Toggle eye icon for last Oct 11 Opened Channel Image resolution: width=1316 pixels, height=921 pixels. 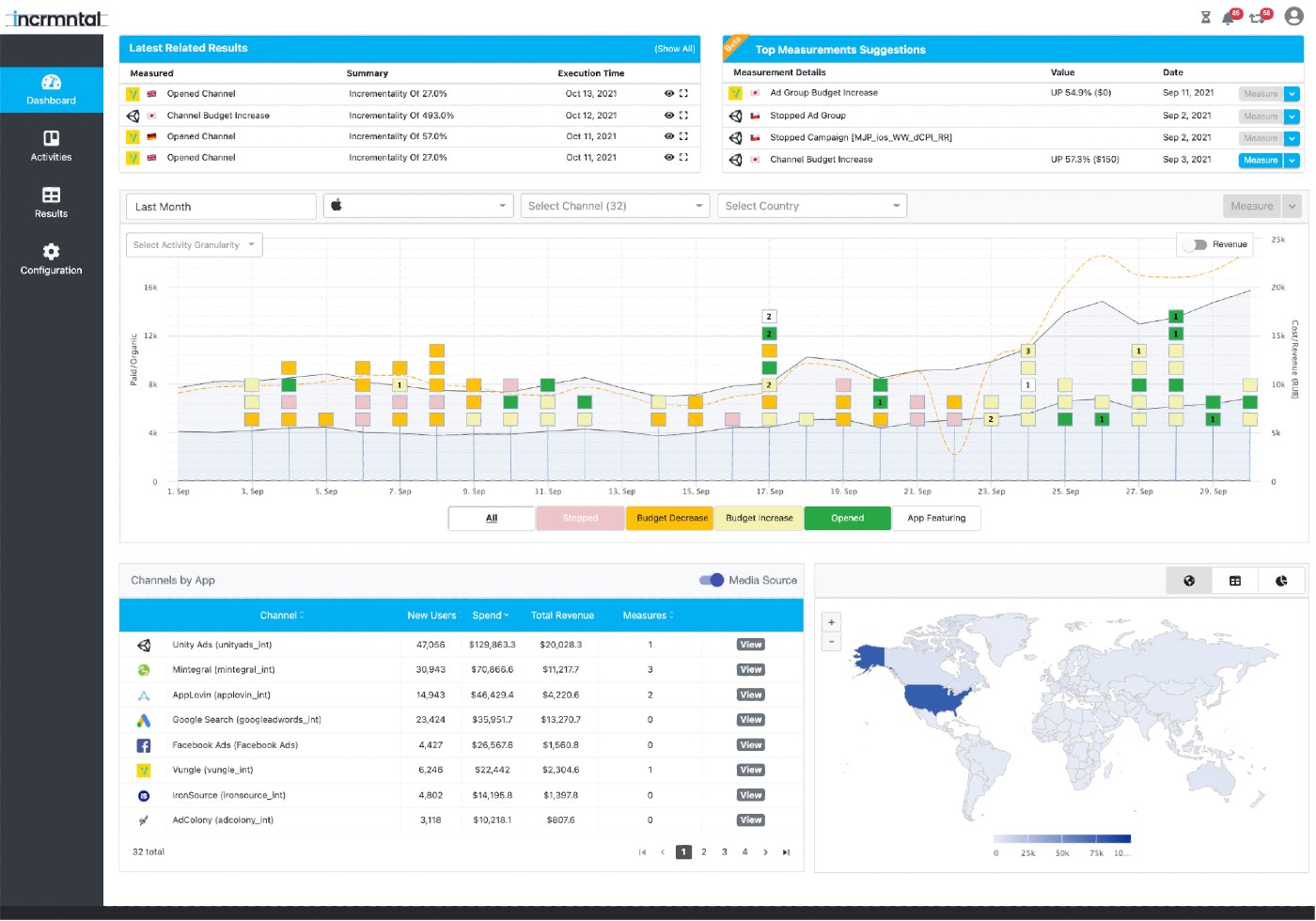click(668, 158)
